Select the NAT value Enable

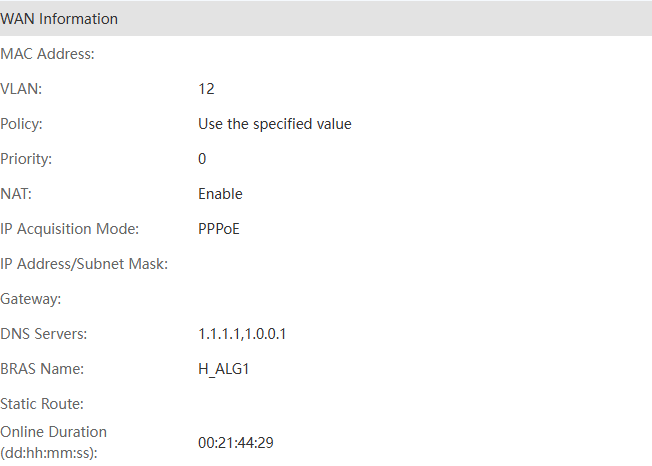(x=220, y=194)
